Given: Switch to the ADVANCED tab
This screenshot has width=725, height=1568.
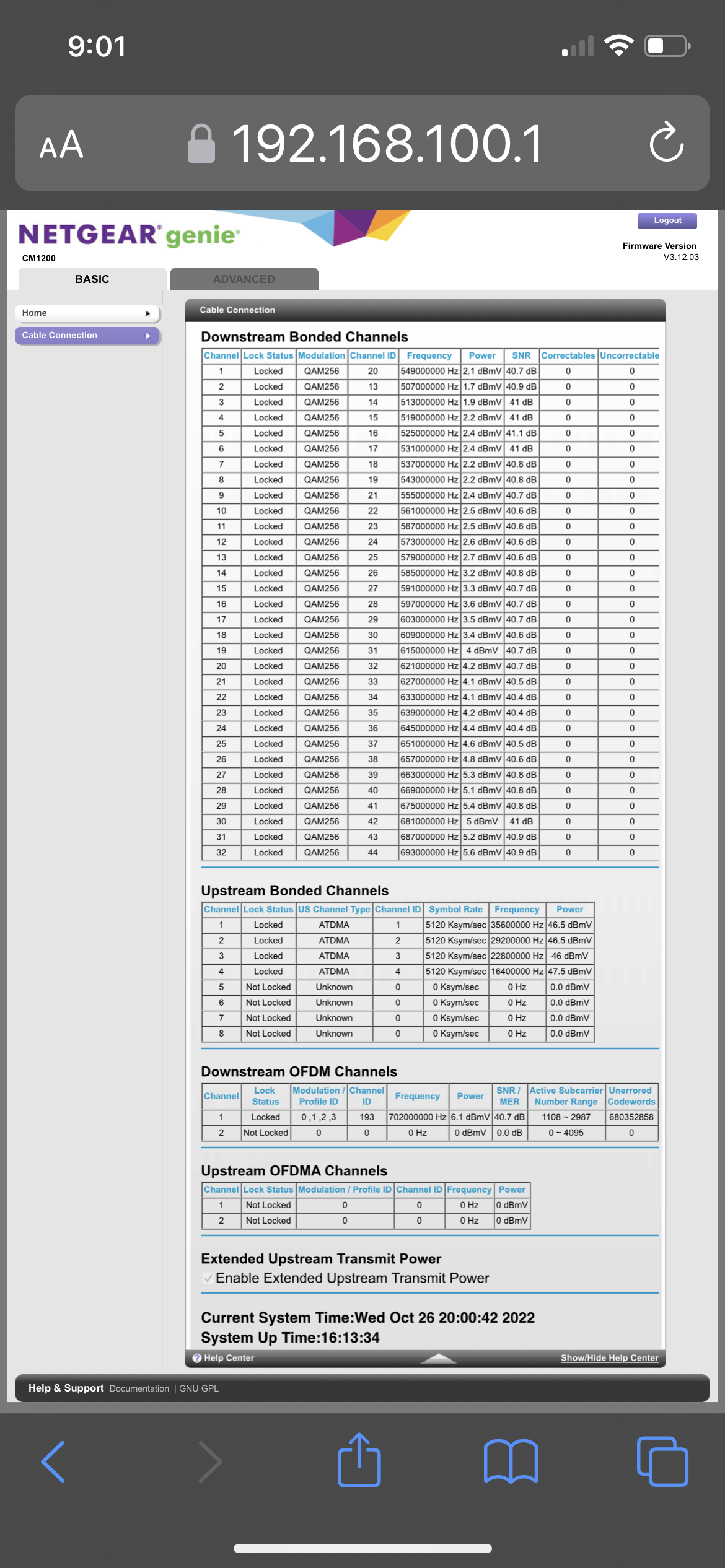Looking at the screenshot, I should [x=244, y=279].
